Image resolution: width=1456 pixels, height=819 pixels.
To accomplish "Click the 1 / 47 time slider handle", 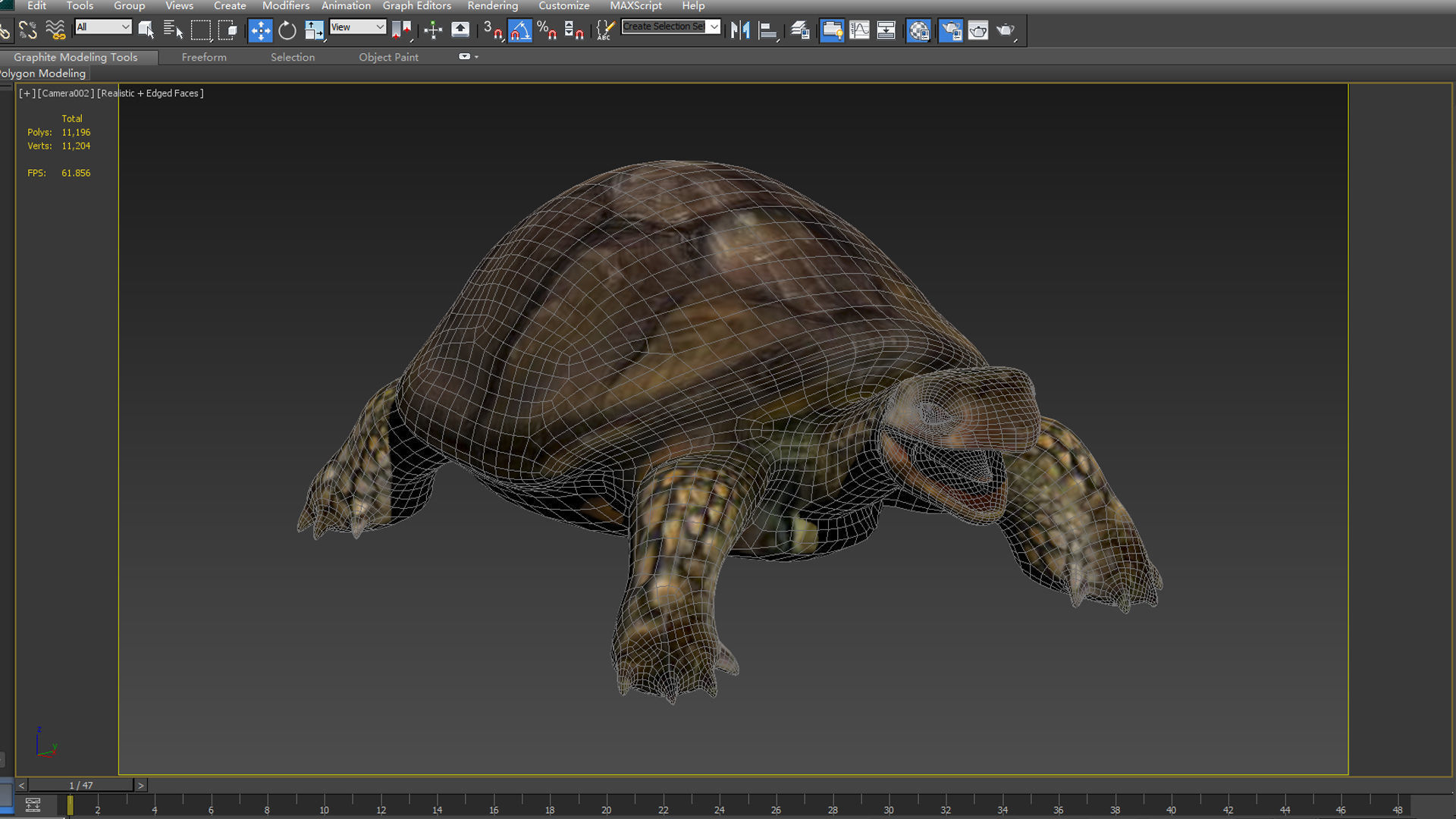I will click(x=80, y=786).
